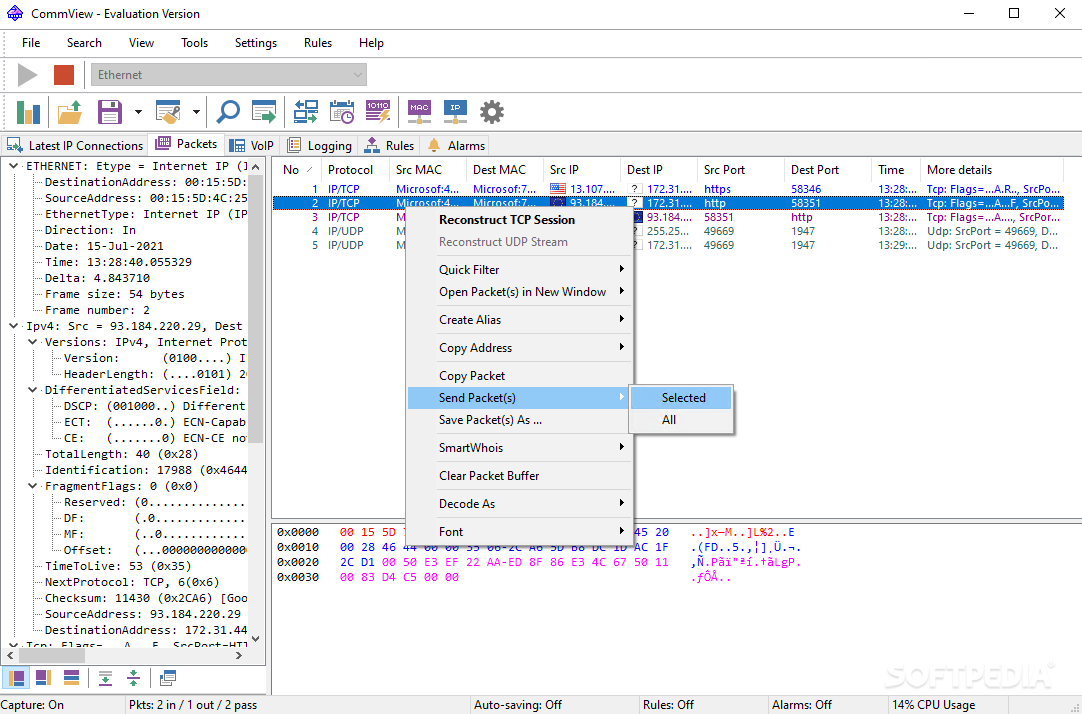Expand the Decode As submenu

[519, 504]
